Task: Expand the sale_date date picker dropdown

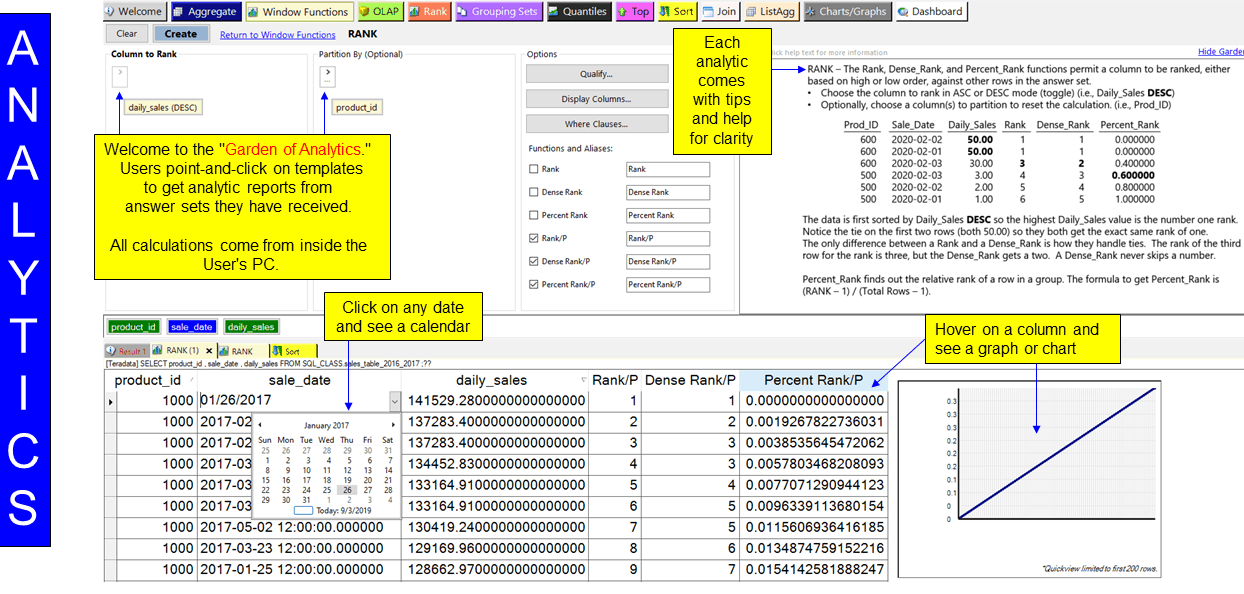Action: pyautogui.click(x=393, y=401)
